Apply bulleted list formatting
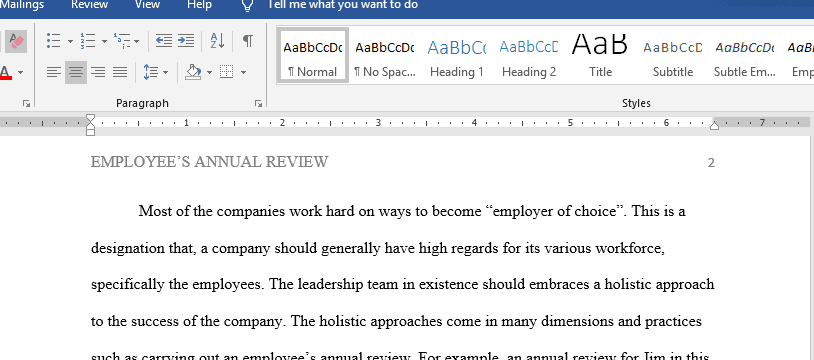The image size is (814, 360). [53, 41]
